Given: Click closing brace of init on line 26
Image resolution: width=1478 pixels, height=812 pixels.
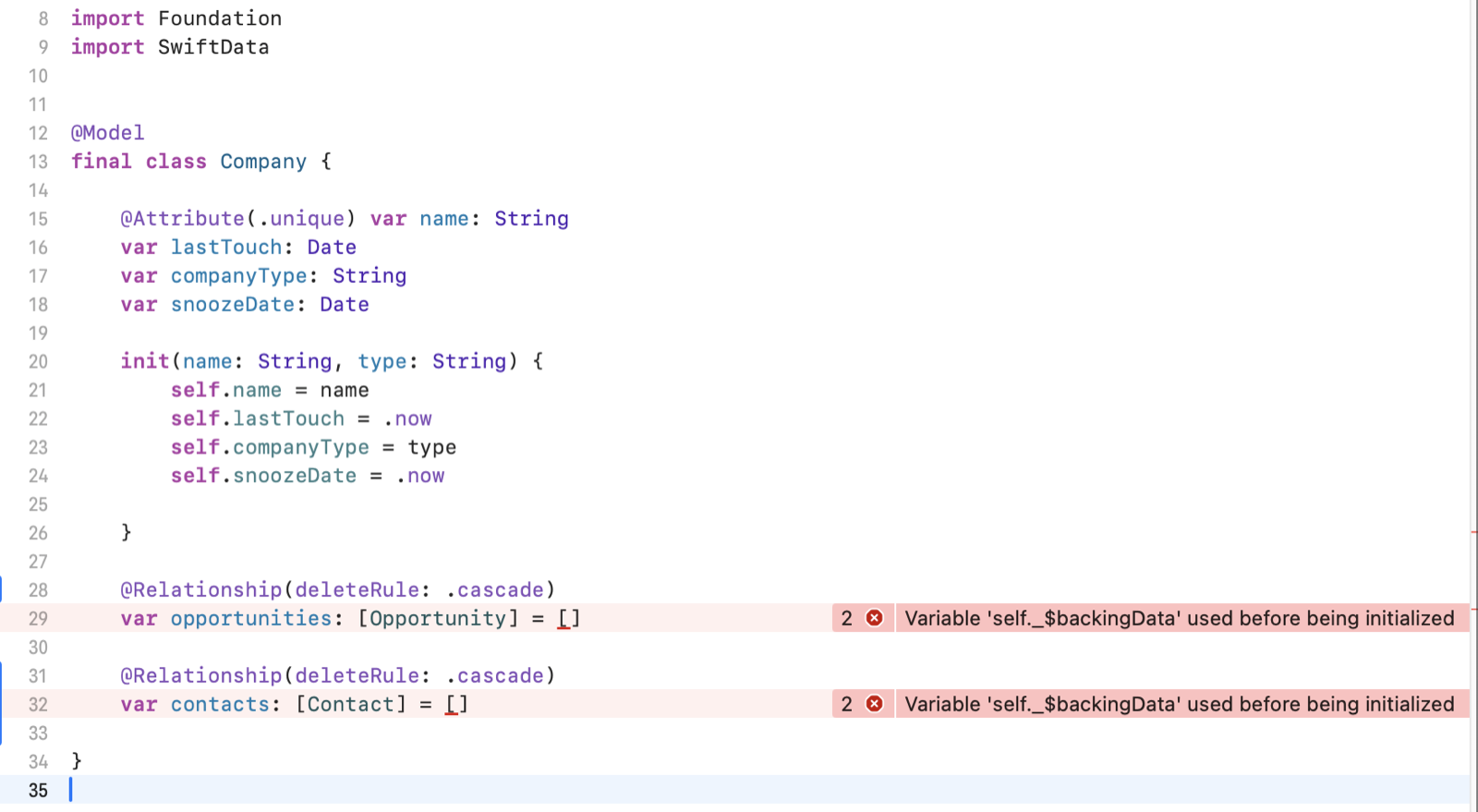Looking at the screenshot, I should (x=127, y=532).
